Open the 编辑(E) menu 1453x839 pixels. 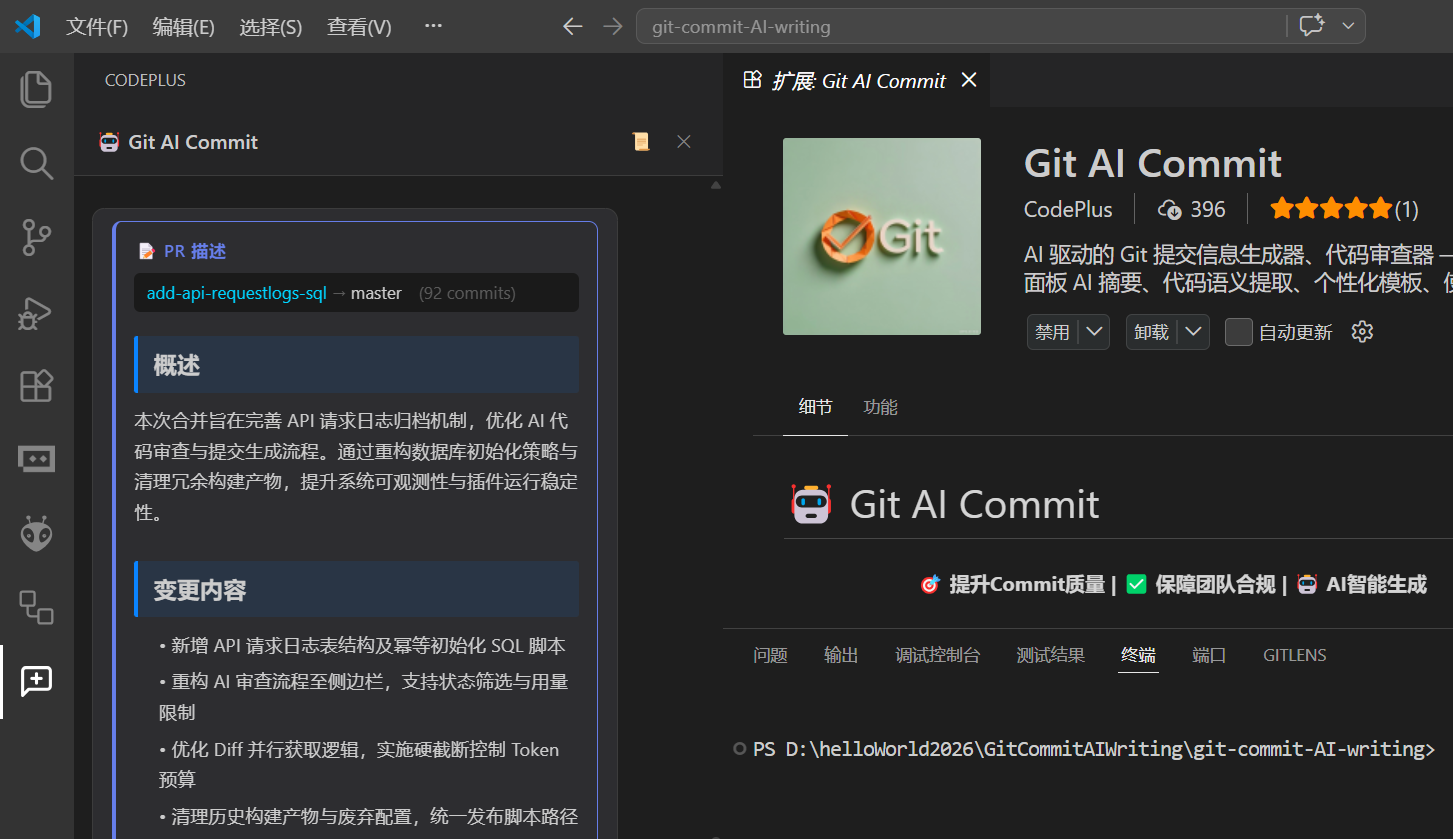point(184,27)
